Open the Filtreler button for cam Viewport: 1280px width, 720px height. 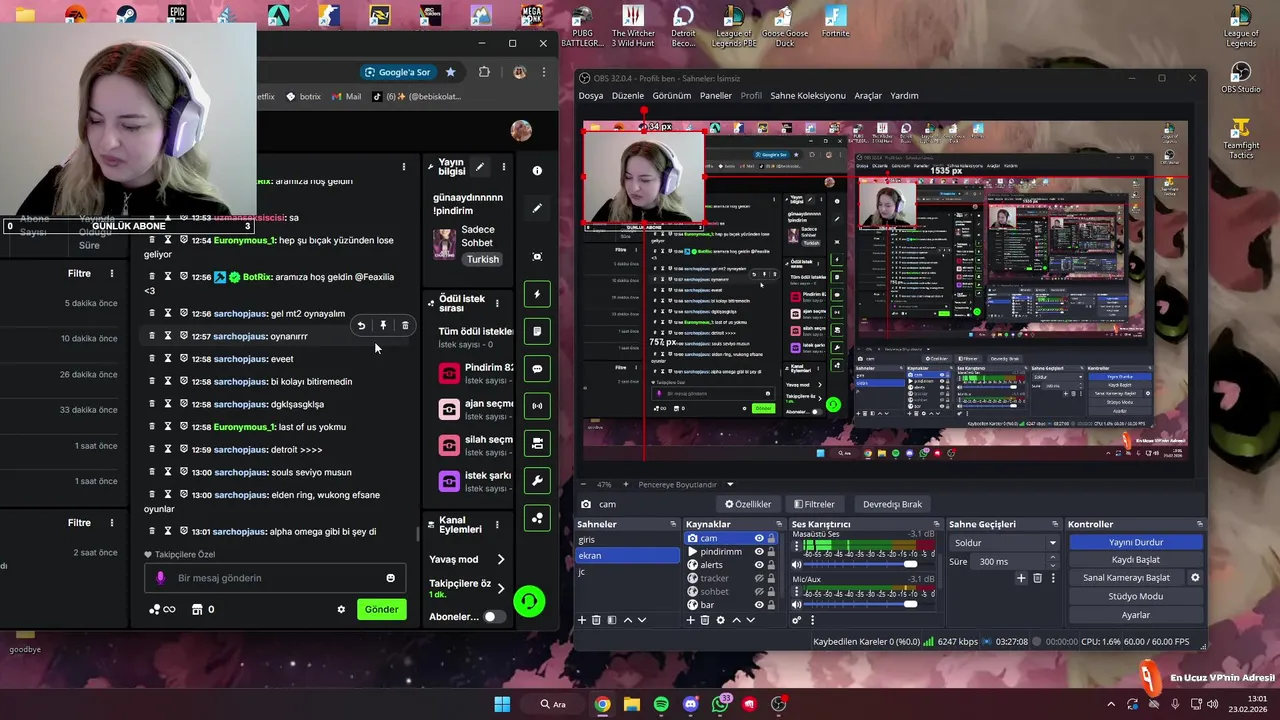pos(814,504)
